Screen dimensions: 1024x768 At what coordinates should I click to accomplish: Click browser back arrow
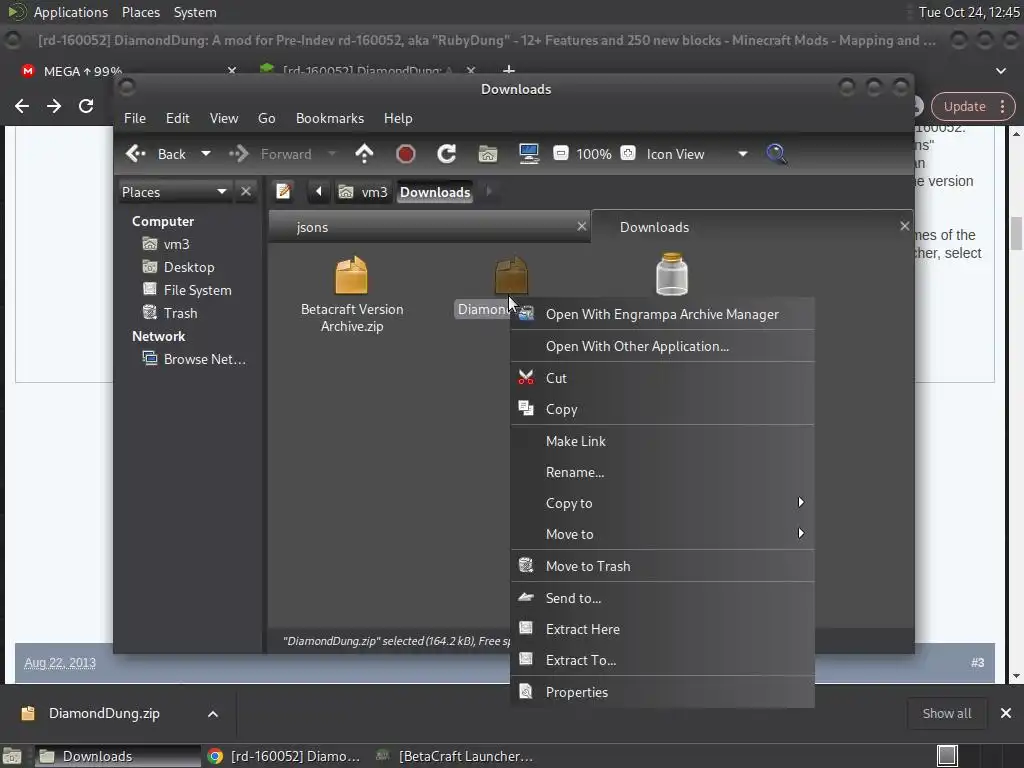point(22,106)
